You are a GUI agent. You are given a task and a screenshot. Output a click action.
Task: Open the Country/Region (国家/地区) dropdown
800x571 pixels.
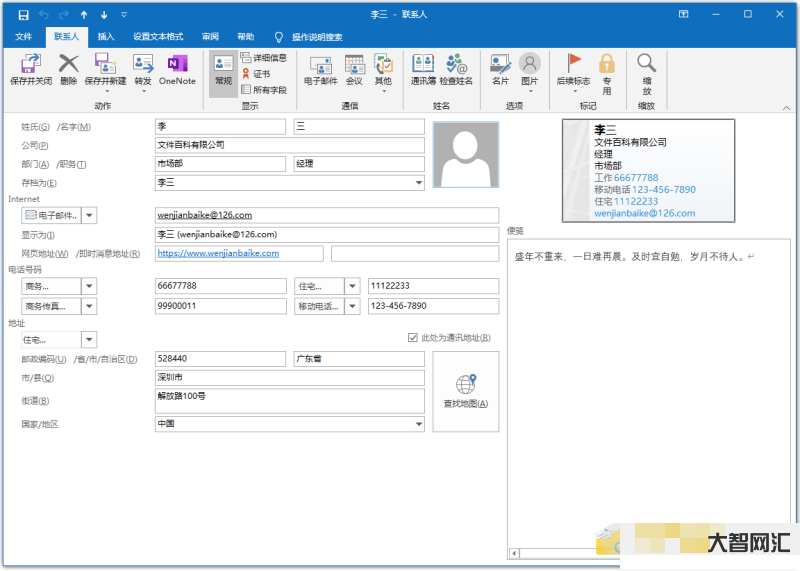point(418,424)
